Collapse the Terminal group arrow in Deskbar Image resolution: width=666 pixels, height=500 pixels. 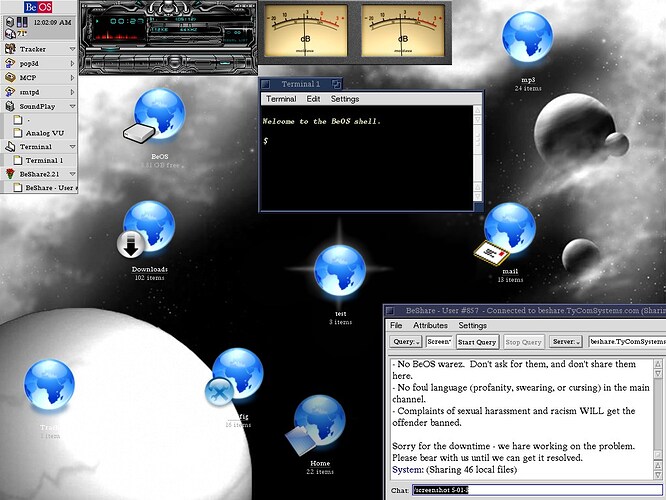coord(72,147)
